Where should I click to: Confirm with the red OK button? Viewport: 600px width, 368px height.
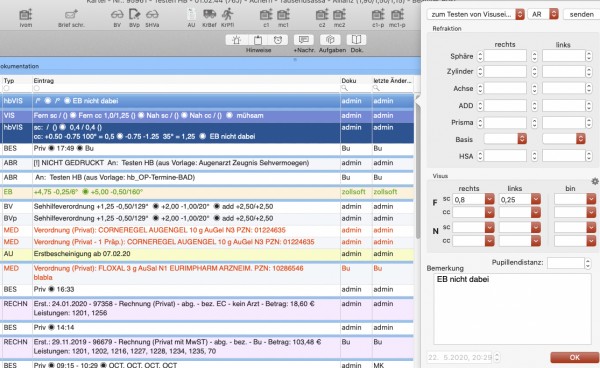575,357
